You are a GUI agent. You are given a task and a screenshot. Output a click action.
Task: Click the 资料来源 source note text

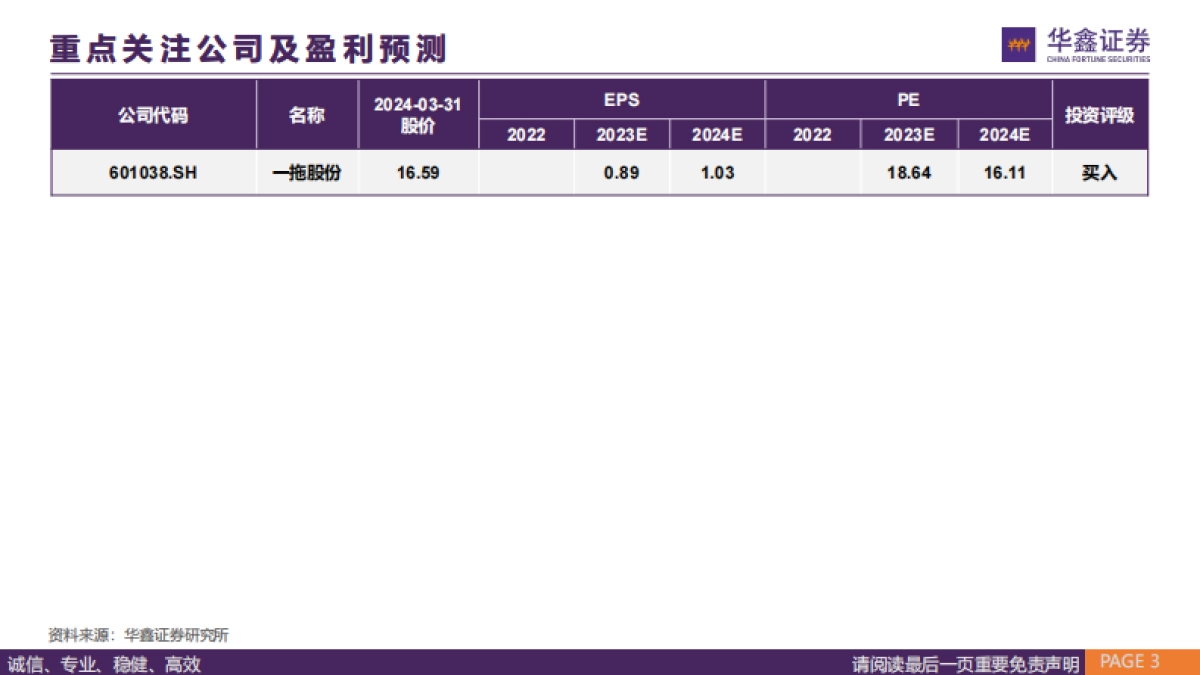[140, 632]
